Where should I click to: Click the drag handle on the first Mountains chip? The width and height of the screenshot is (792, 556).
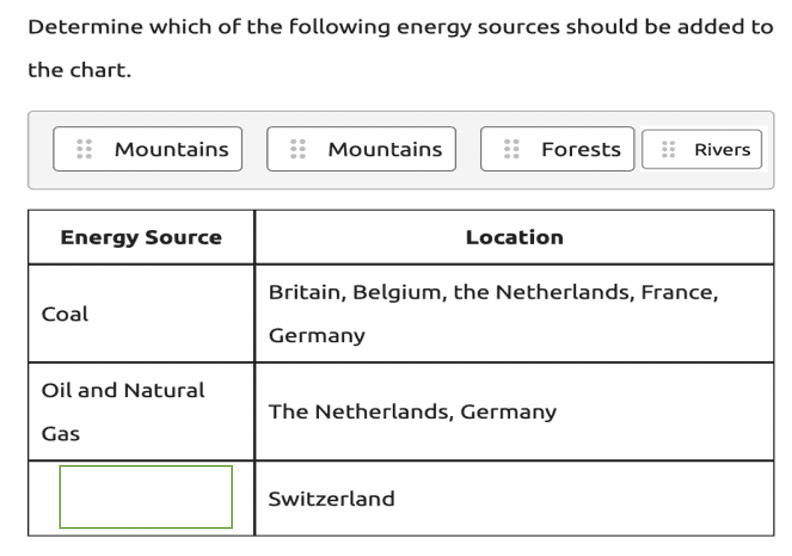[84, 149]
